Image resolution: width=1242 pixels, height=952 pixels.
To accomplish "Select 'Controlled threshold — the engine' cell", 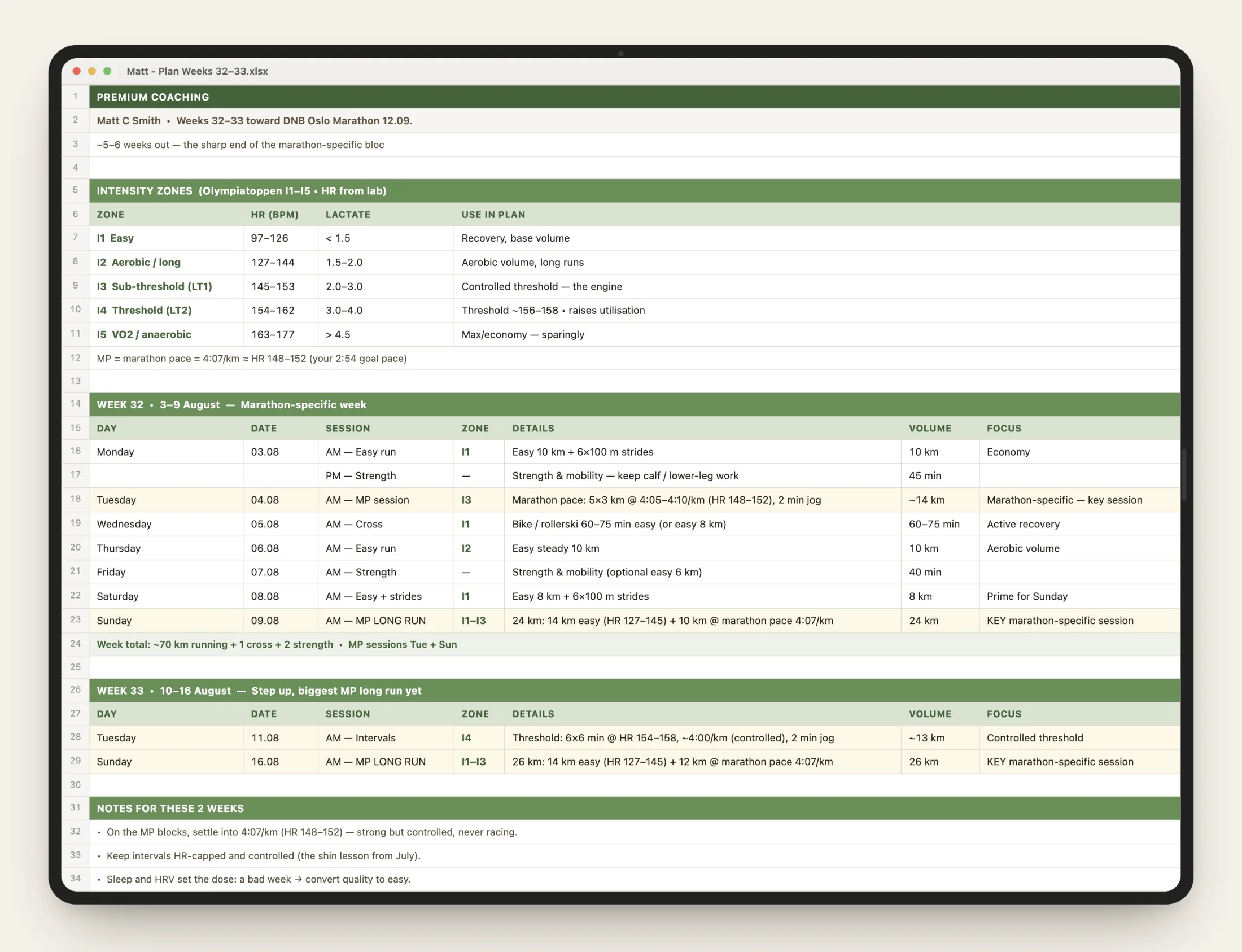I will pos(817,287).
